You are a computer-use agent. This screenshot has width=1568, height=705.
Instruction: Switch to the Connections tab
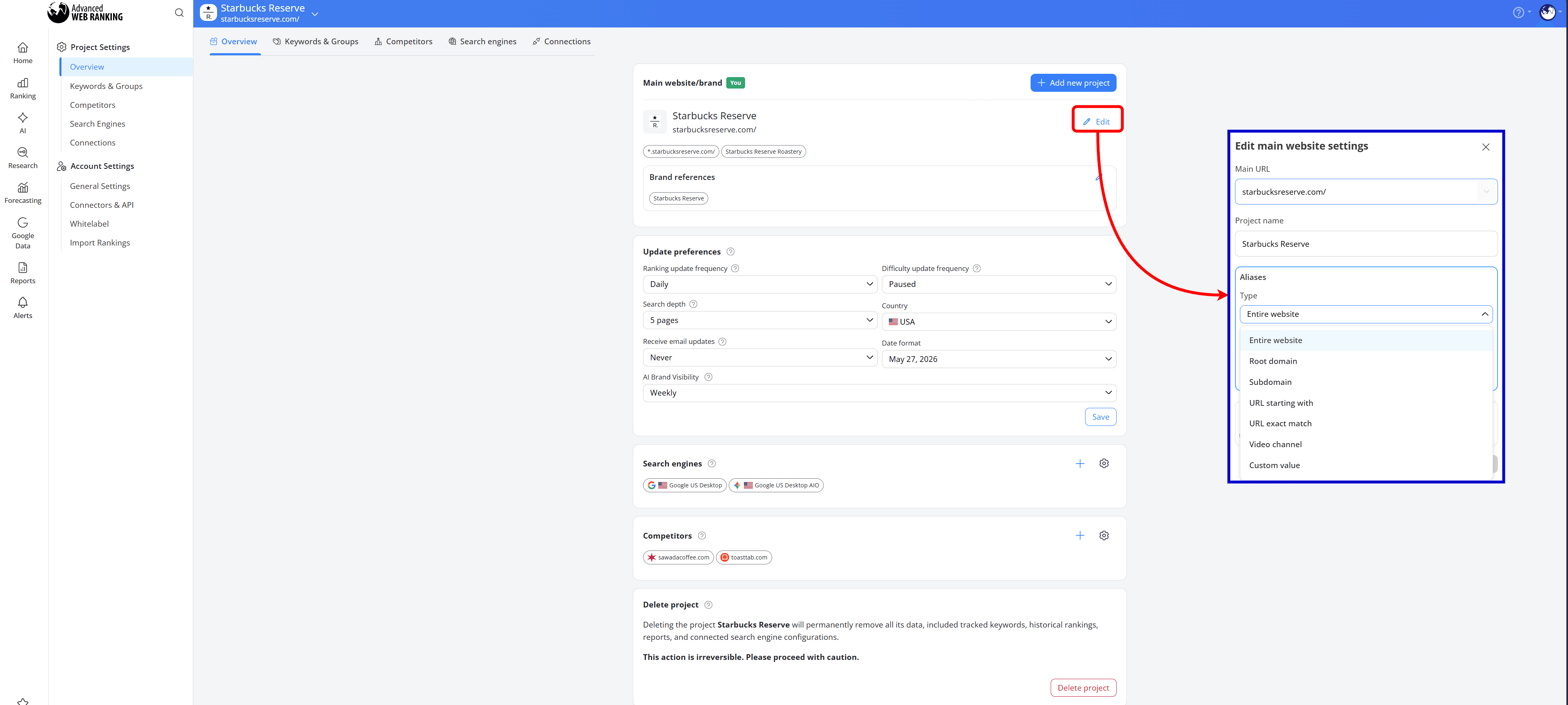(561, 41)
